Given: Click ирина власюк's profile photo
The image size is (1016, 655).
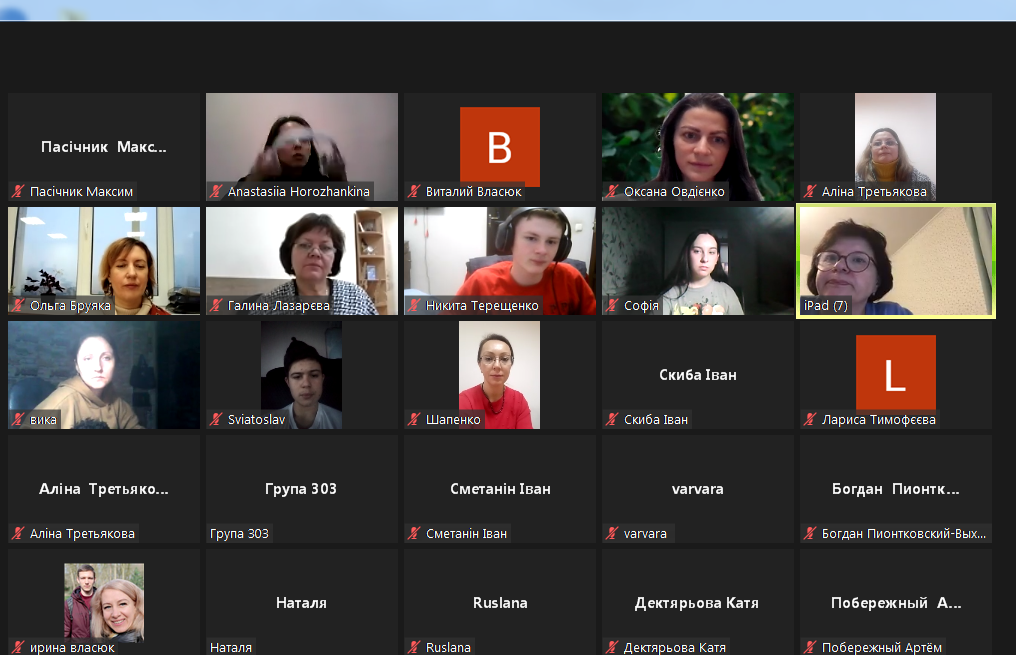Looking at the screenshot, I should [104, 601].
